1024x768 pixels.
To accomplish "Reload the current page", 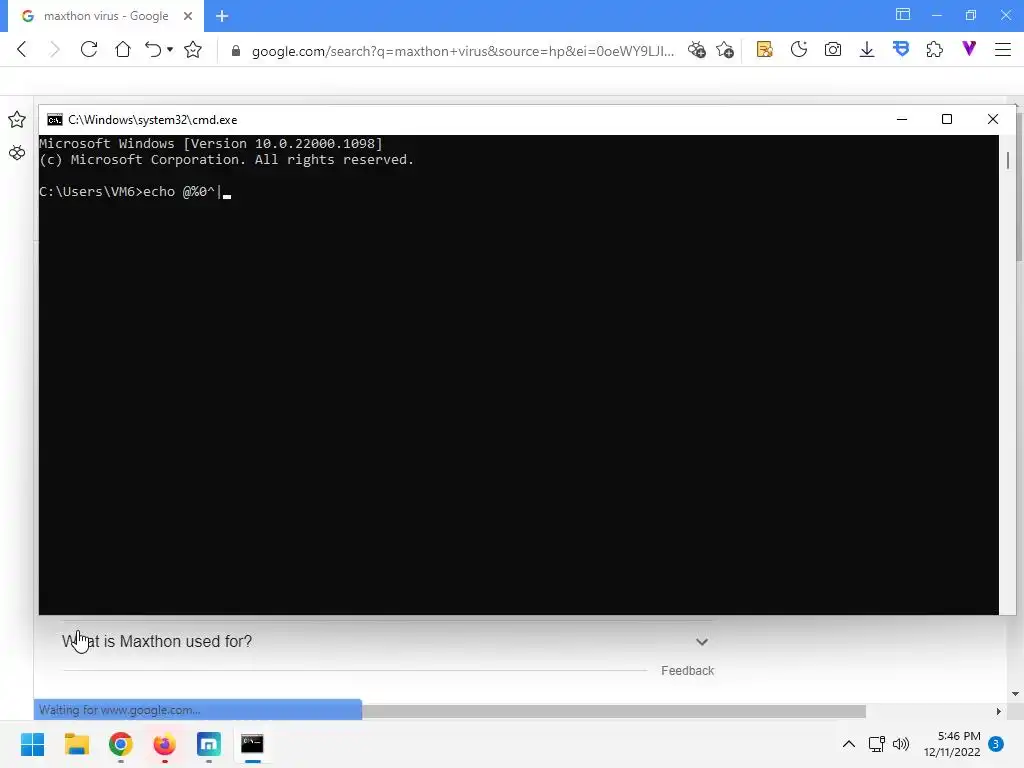I will click(x=89, y=50).
